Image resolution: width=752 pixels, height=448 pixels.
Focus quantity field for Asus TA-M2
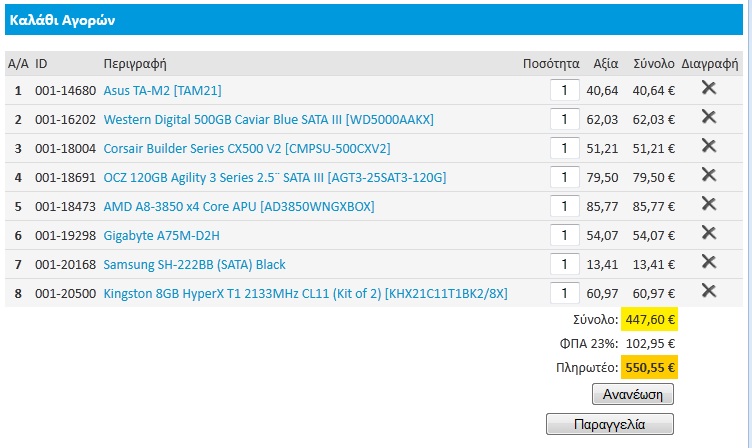[x=564, y=90]
